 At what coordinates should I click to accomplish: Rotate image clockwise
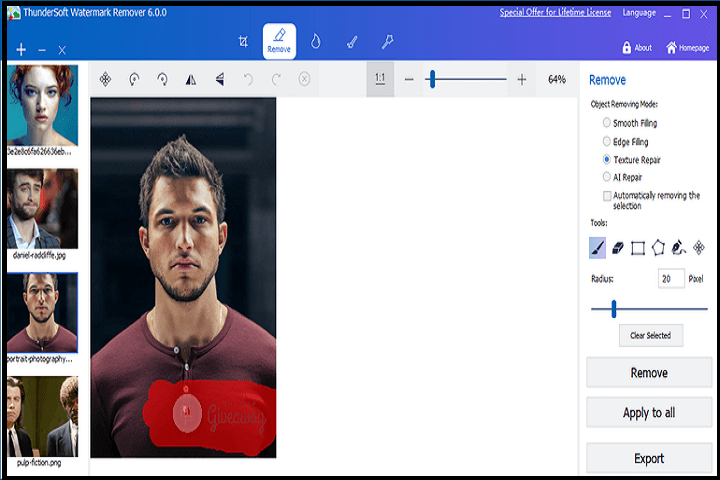[161, 79]
